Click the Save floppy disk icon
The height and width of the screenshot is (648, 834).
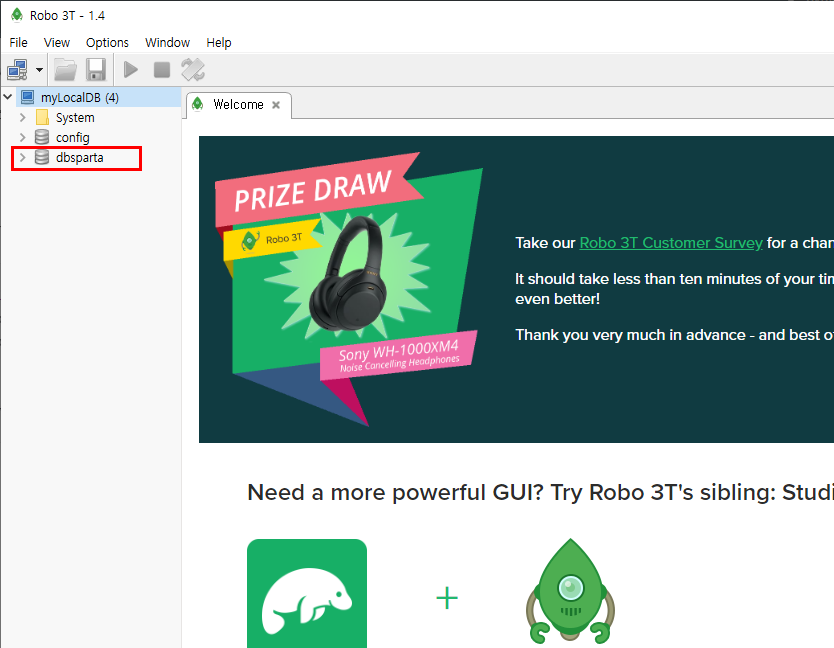coord(96,70)
